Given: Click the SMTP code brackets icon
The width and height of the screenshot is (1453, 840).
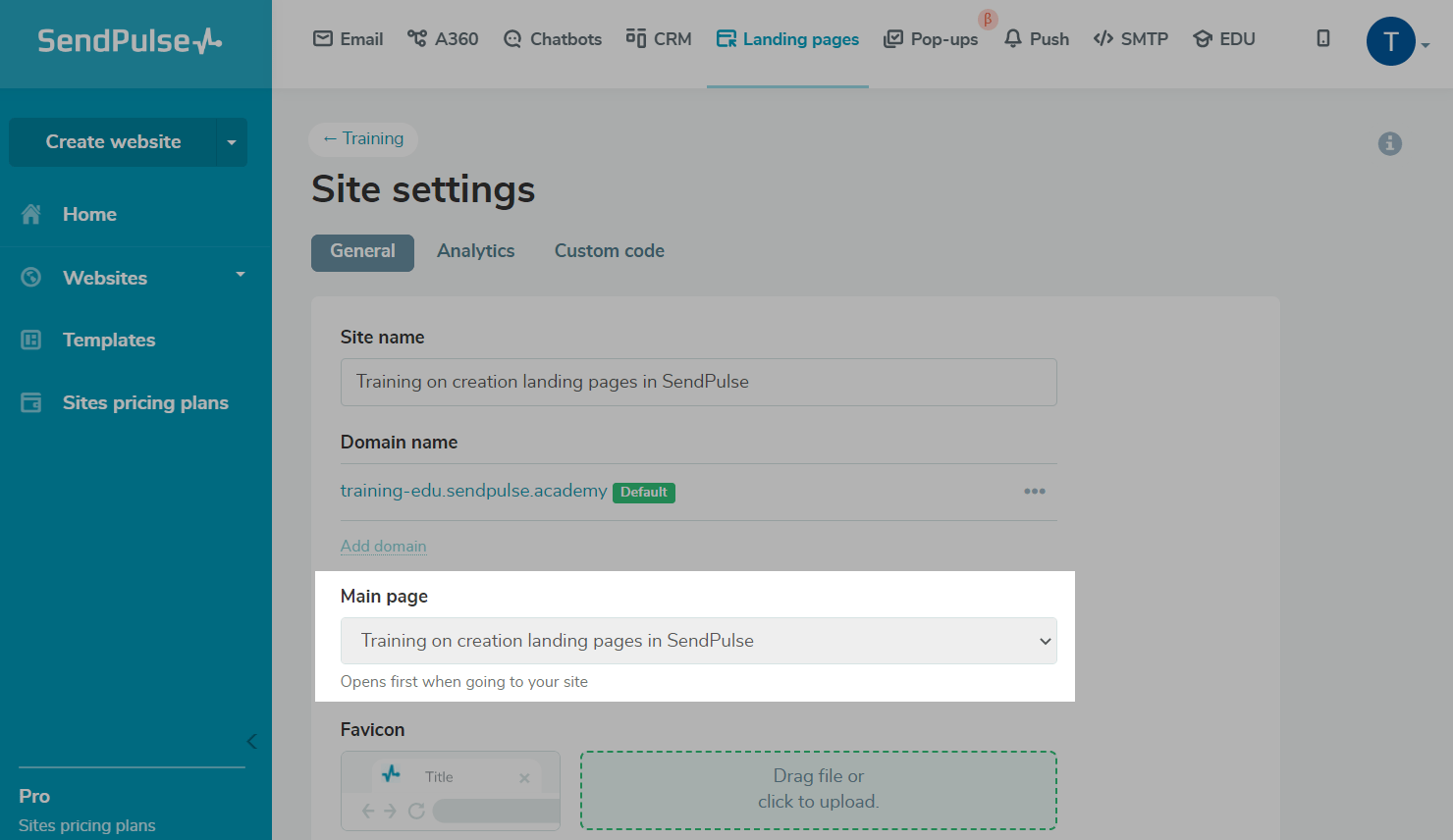Looking at the screenshot, I should coord(1103,38).
